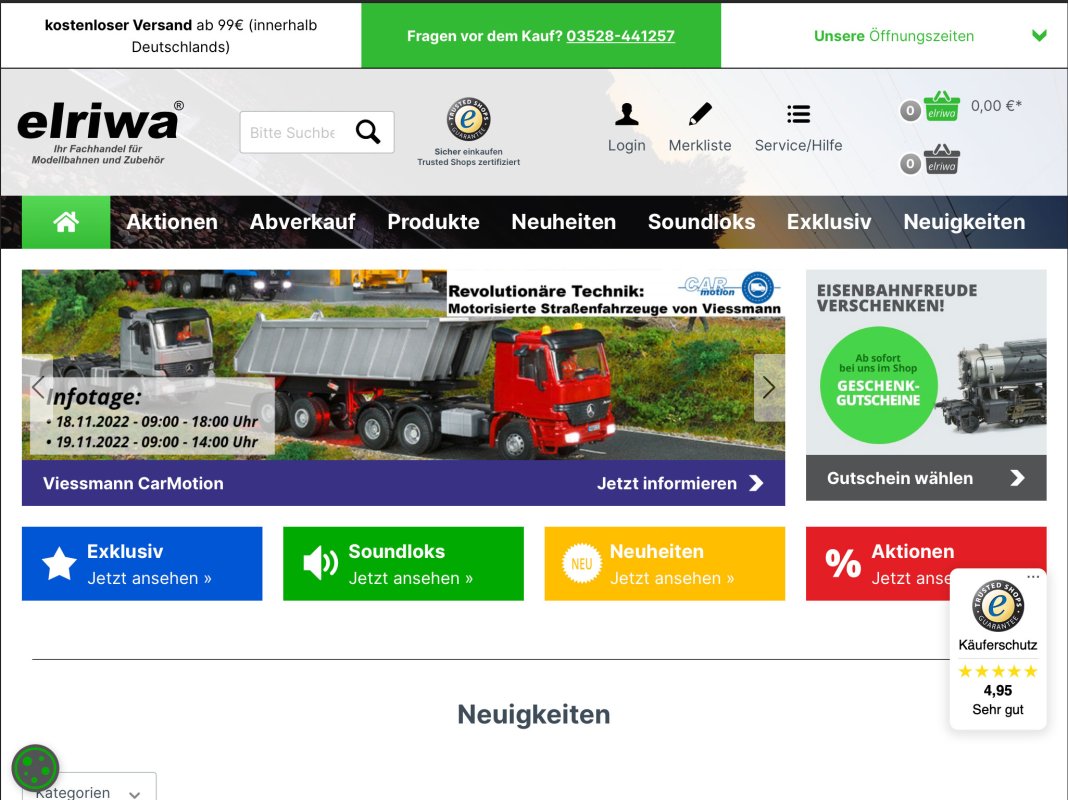This screenshot has width=1068, height=800.
Task: Open the Kategorien dropdown
Action: coord(89,790)
